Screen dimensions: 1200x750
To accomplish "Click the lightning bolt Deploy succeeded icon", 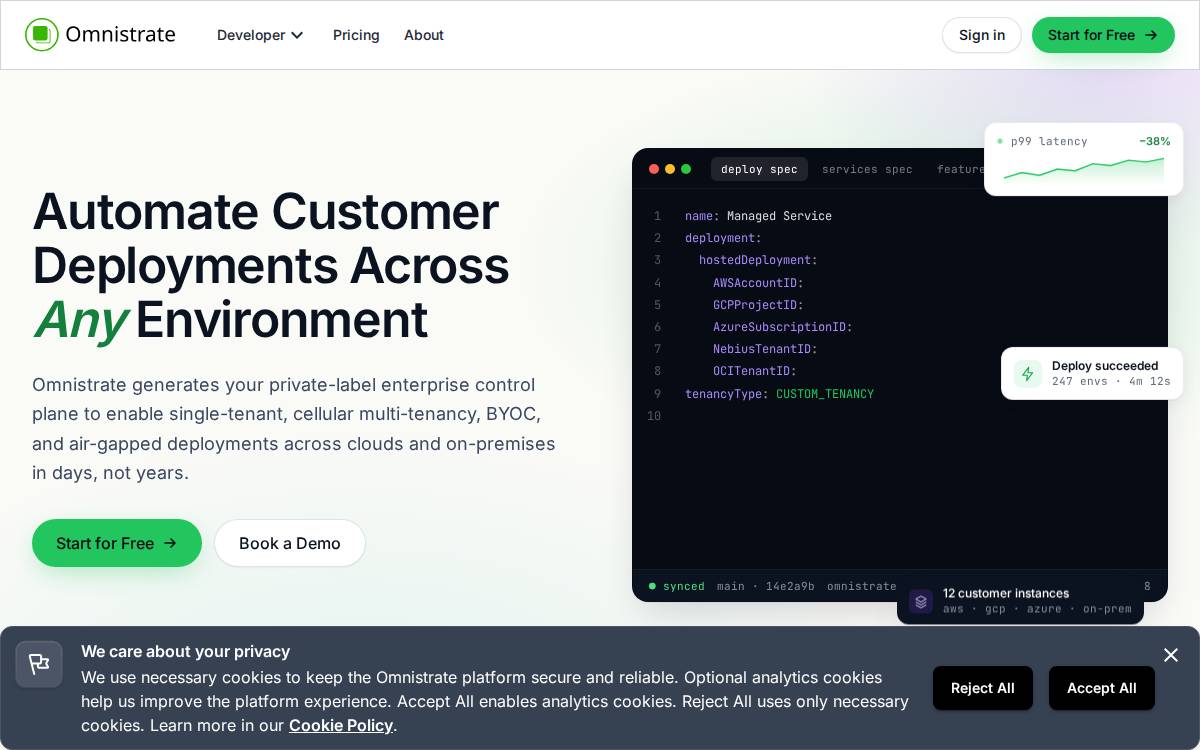I will click(1028, 373).
